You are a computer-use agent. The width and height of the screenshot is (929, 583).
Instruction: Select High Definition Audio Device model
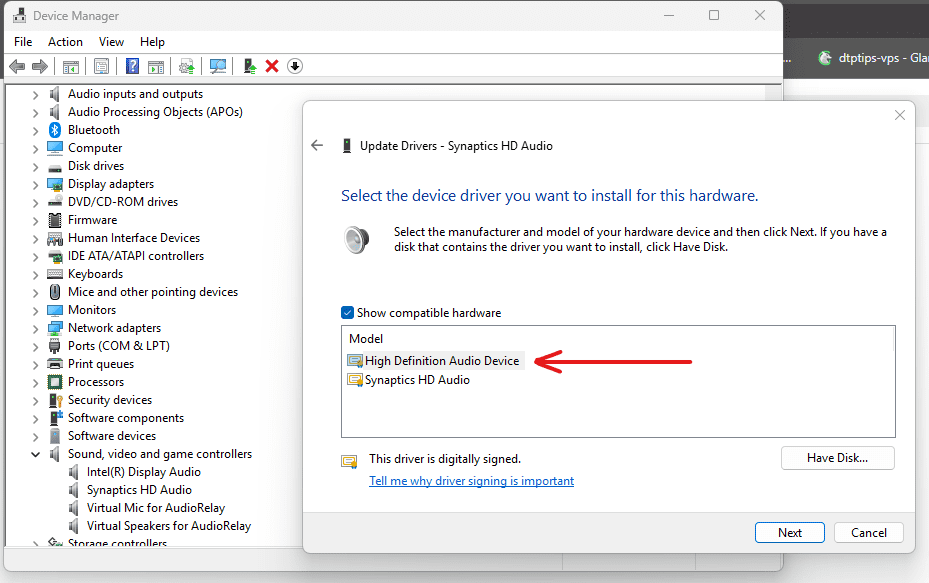point(441,361)
